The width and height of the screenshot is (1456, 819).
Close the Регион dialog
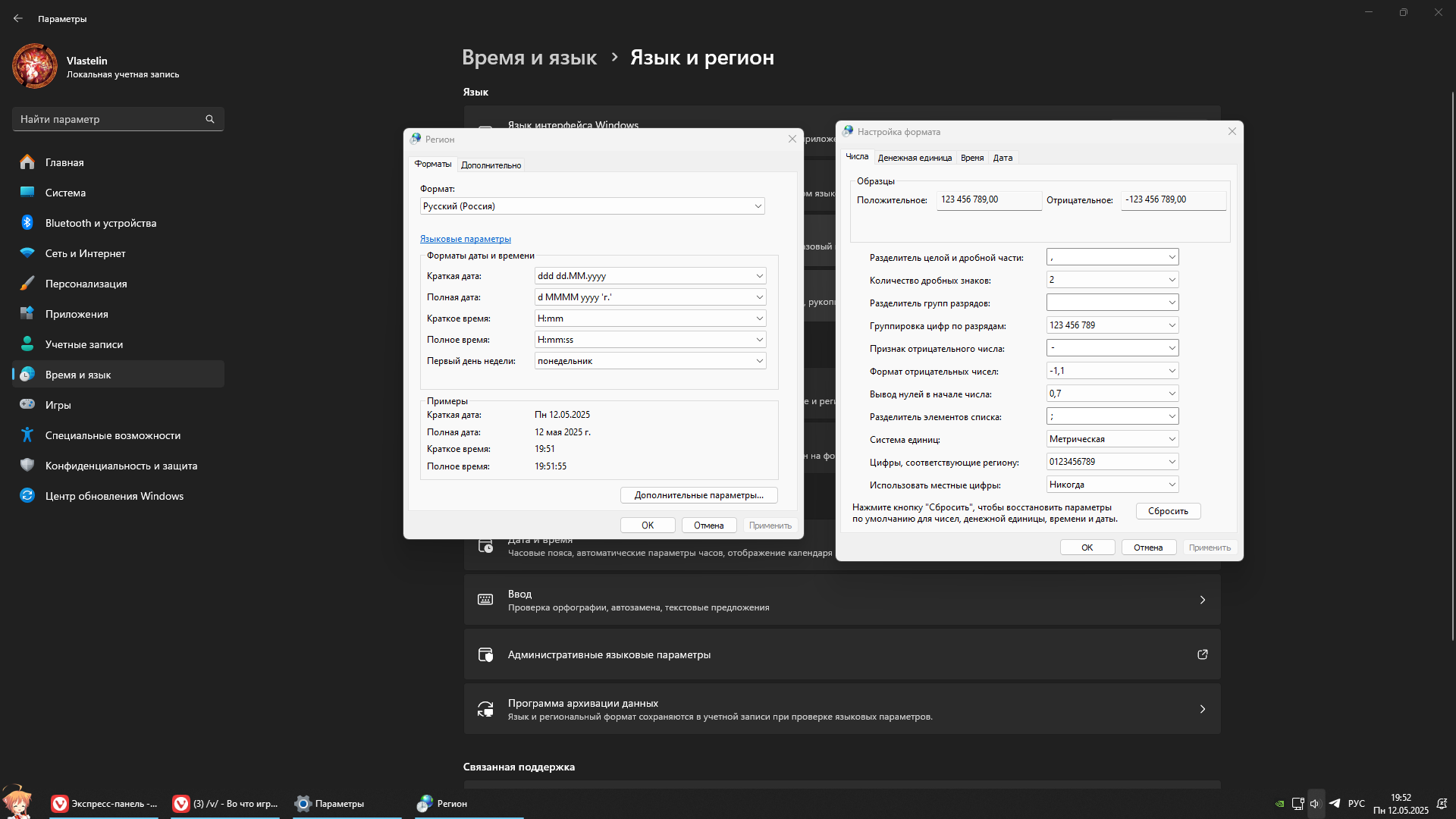click(792, 139)
